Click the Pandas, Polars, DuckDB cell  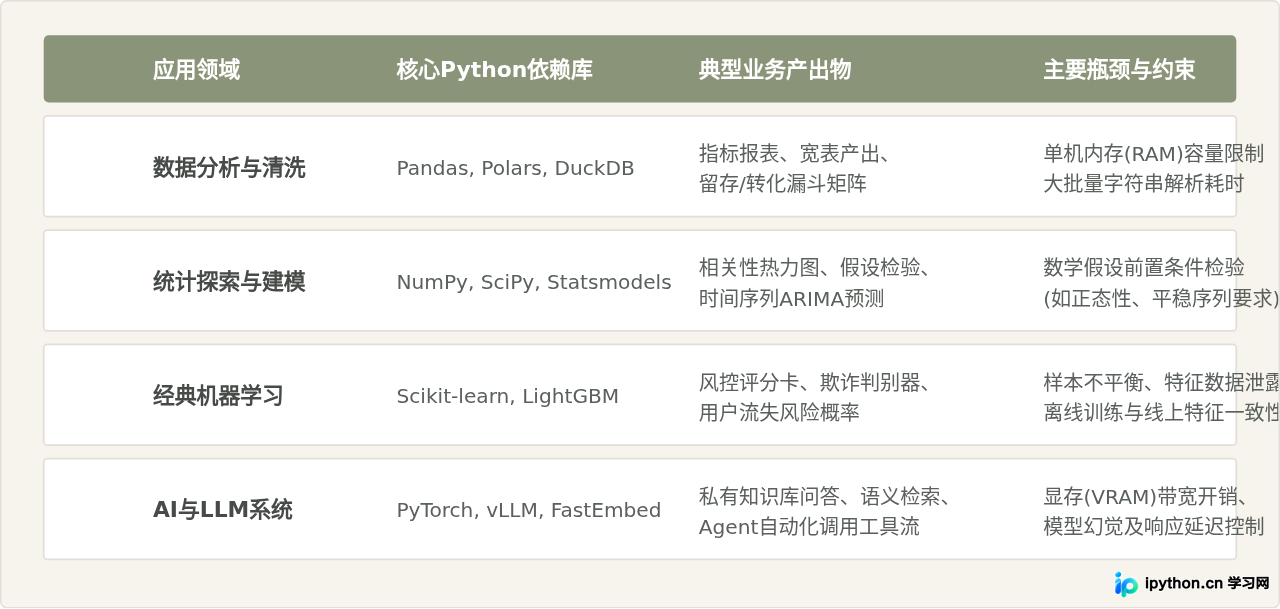pos(515,168)
